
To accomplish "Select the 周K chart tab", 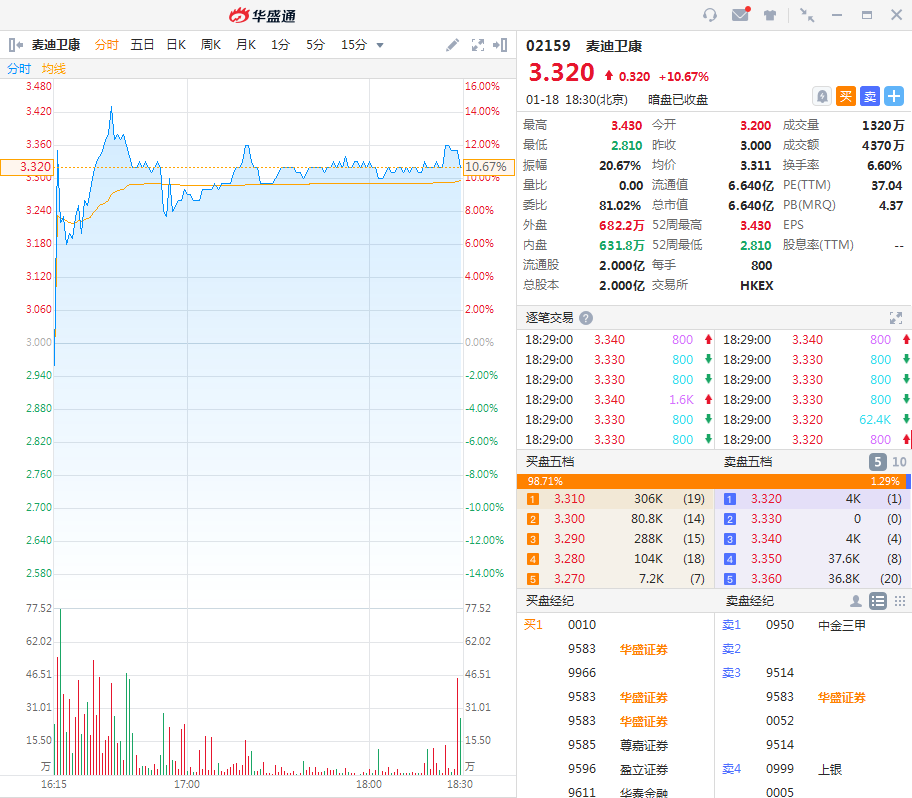I will coord(211,45).
